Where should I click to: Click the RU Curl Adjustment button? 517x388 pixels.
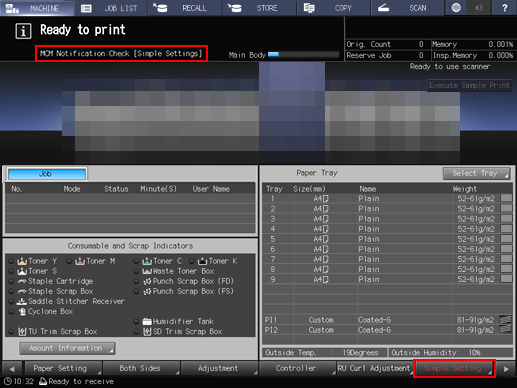coord(374,368)
